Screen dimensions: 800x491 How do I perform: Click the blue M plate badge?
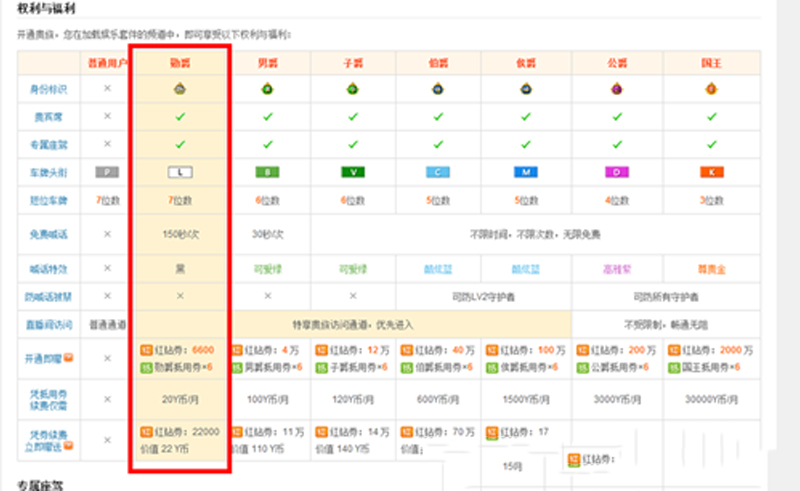coord(526,173)
